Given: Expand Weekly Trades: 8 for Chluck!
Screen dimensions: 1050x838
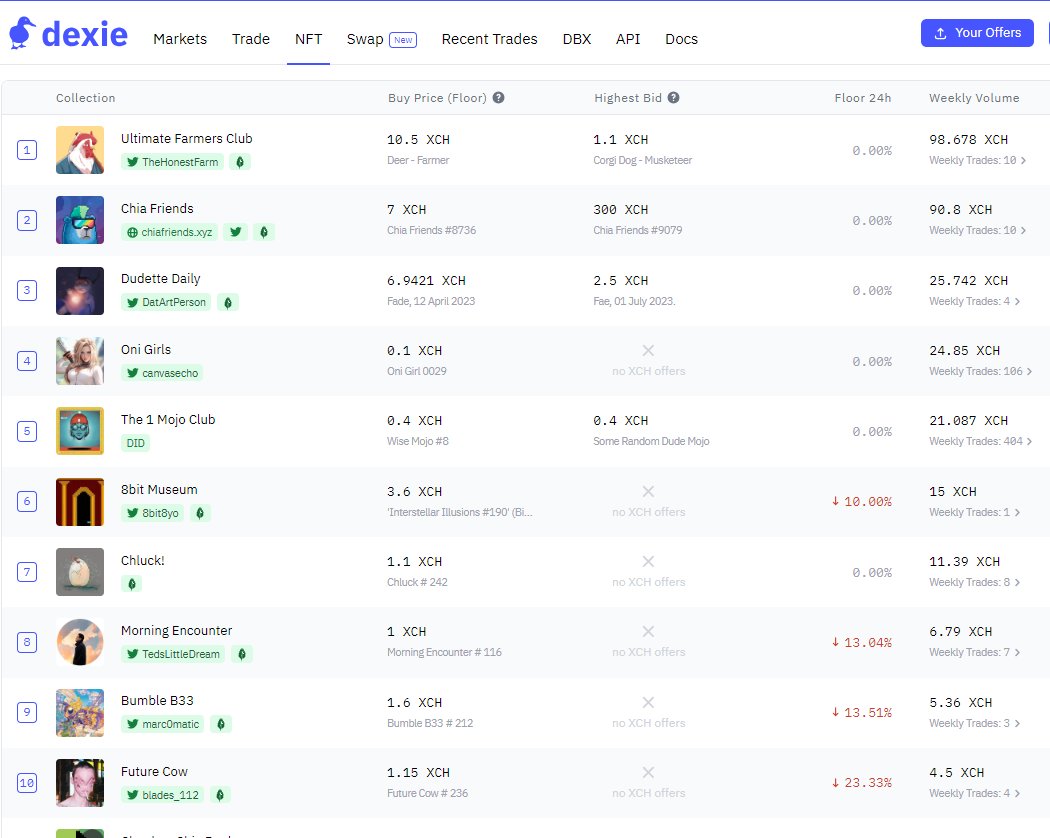Looking at the screenshot, I should click(974, 582).
